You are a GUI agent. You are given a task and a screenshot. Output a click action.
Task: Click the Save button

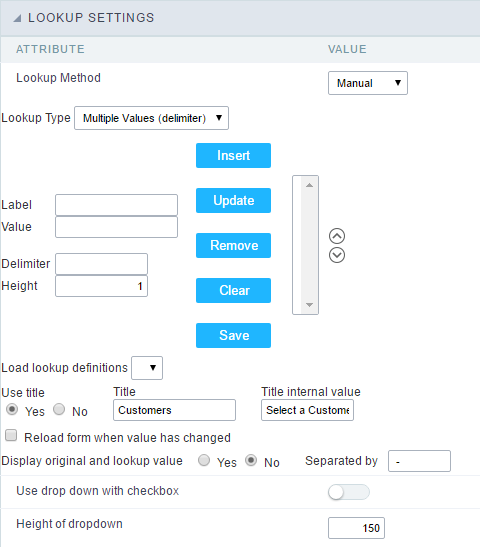[x=233, y=335]
